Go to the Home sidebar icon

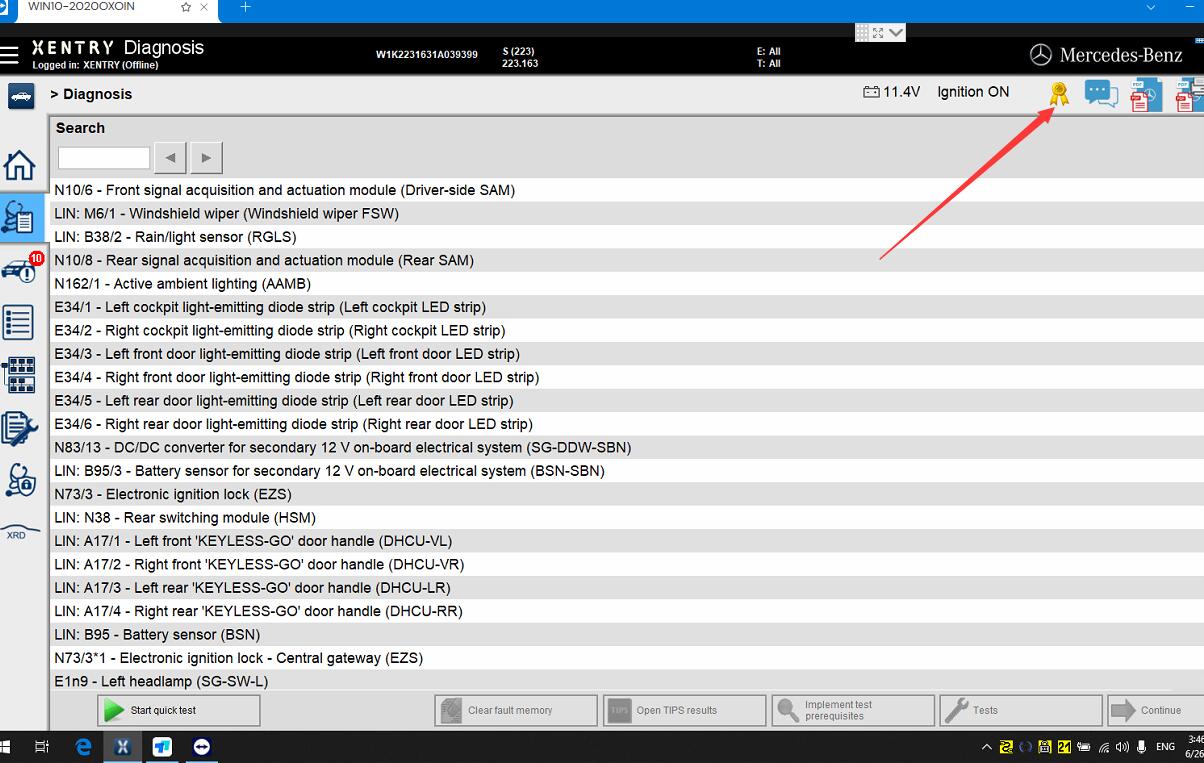click(20, 164)
